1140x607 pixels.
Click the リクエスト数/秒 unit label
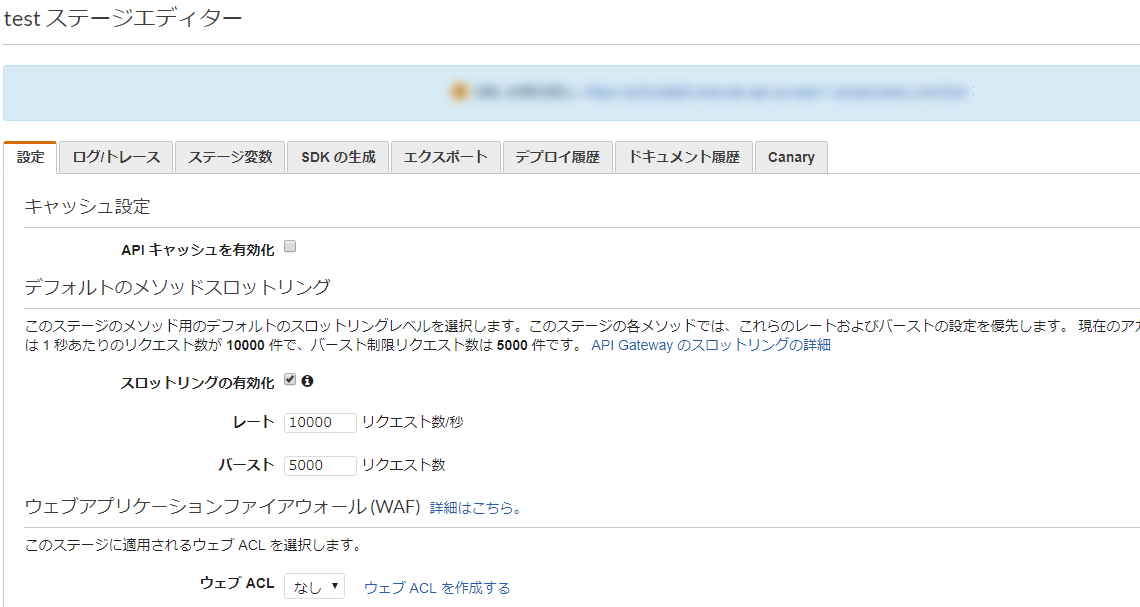413,422
